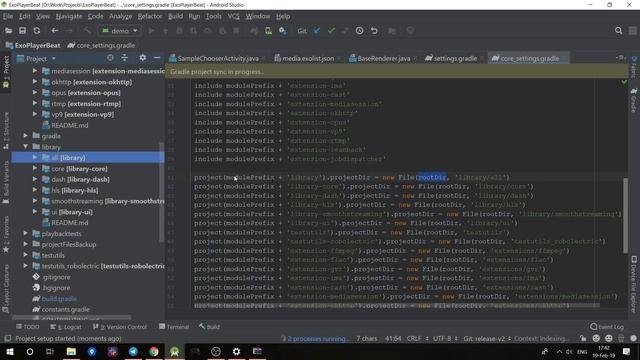Click the scroll from source target icon
Screen dimensions: 640x360
pos(110,58)
